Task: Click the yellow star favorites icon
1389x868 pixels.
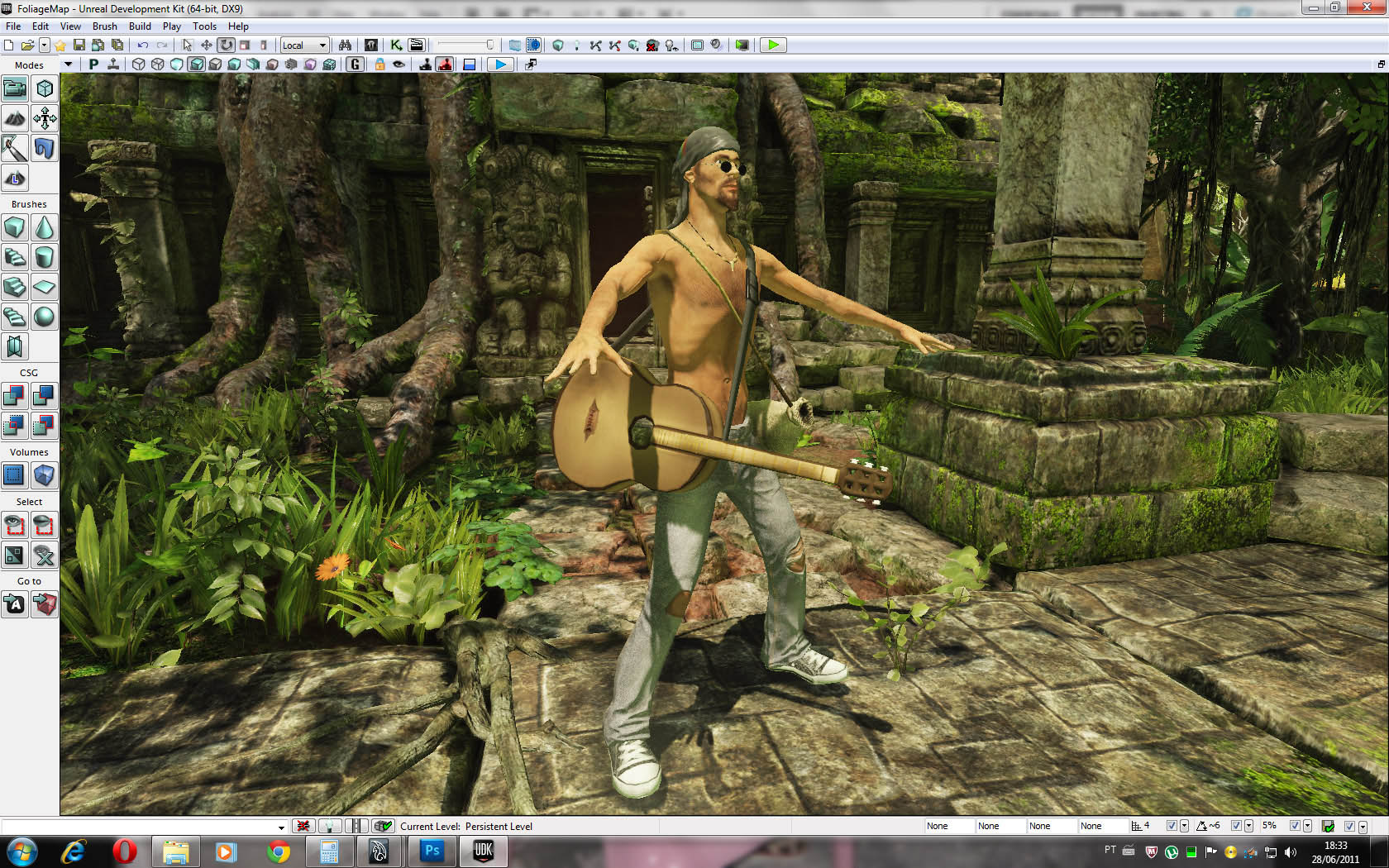Action: (60, 45)
